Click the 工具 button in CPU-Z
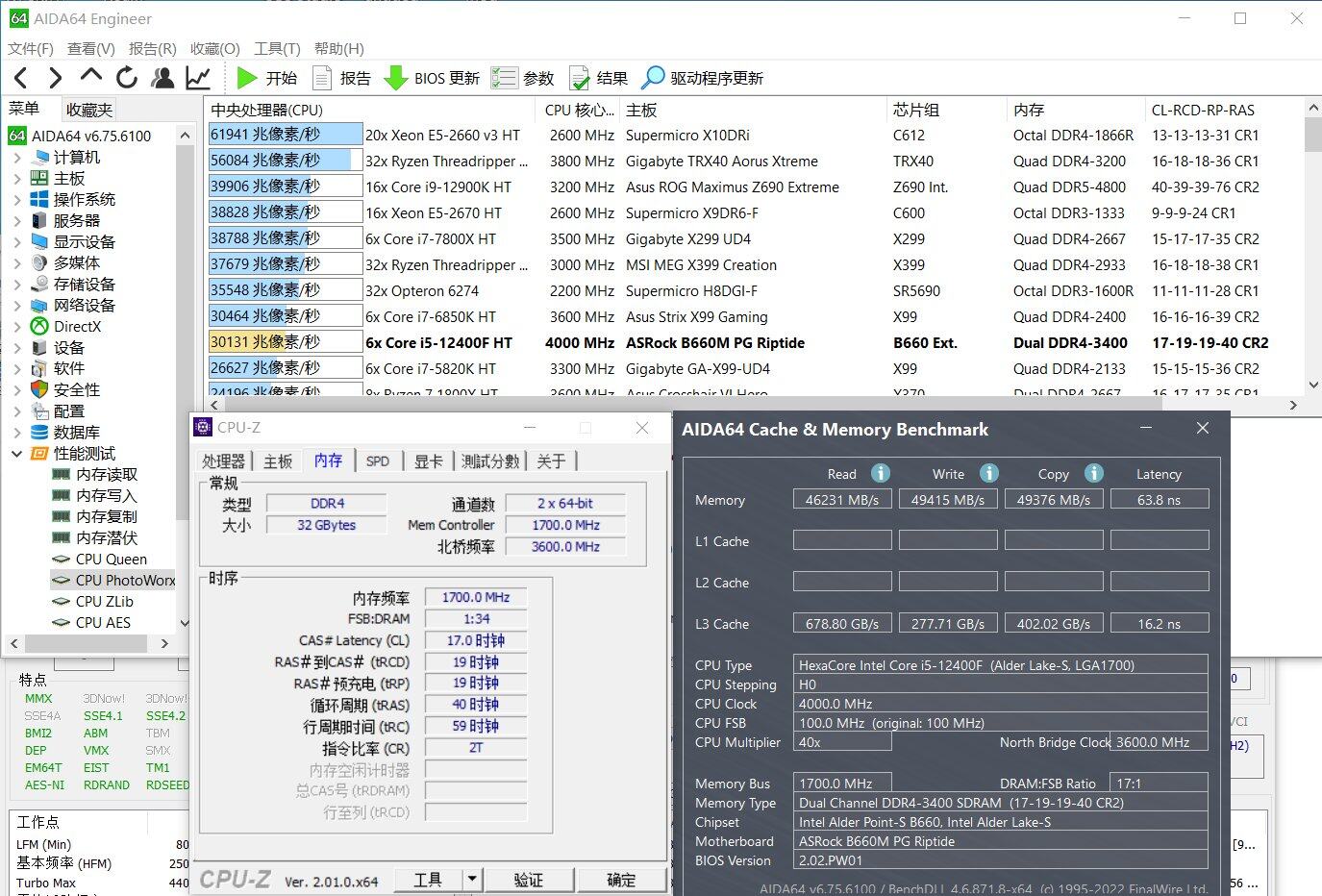The height and width of the screenshot is (896, 1322). (428, 880)
